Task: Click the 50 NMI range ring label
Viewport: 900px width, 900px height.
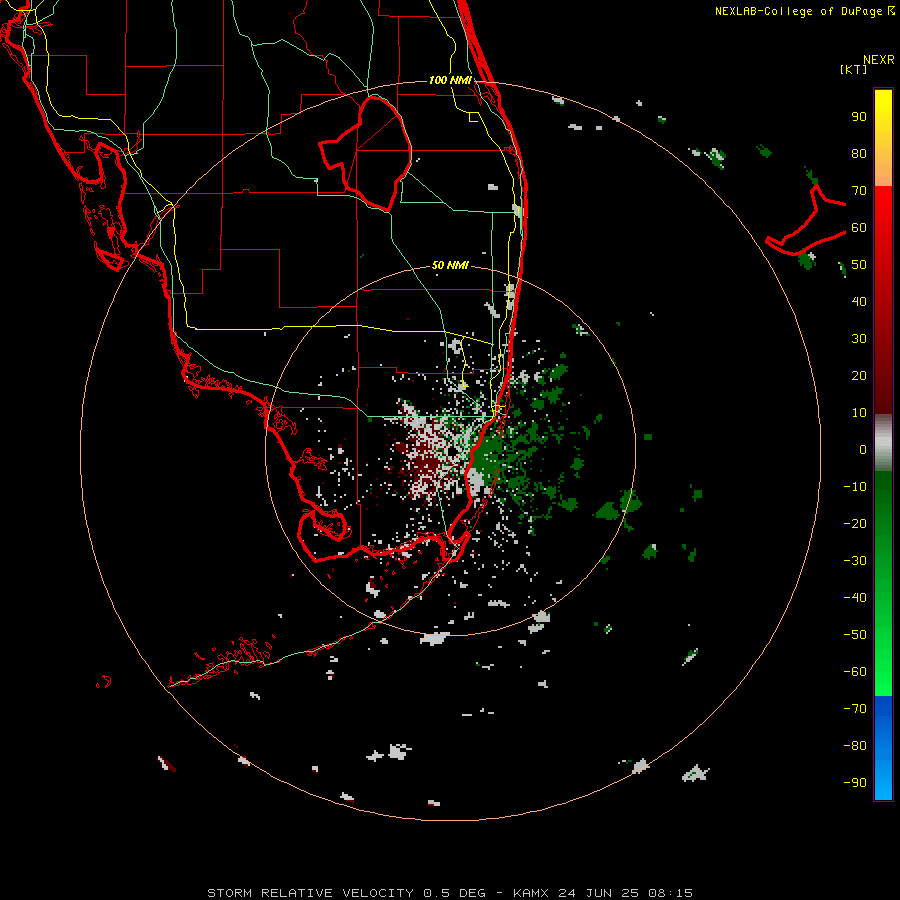Action: coord(450,265)
